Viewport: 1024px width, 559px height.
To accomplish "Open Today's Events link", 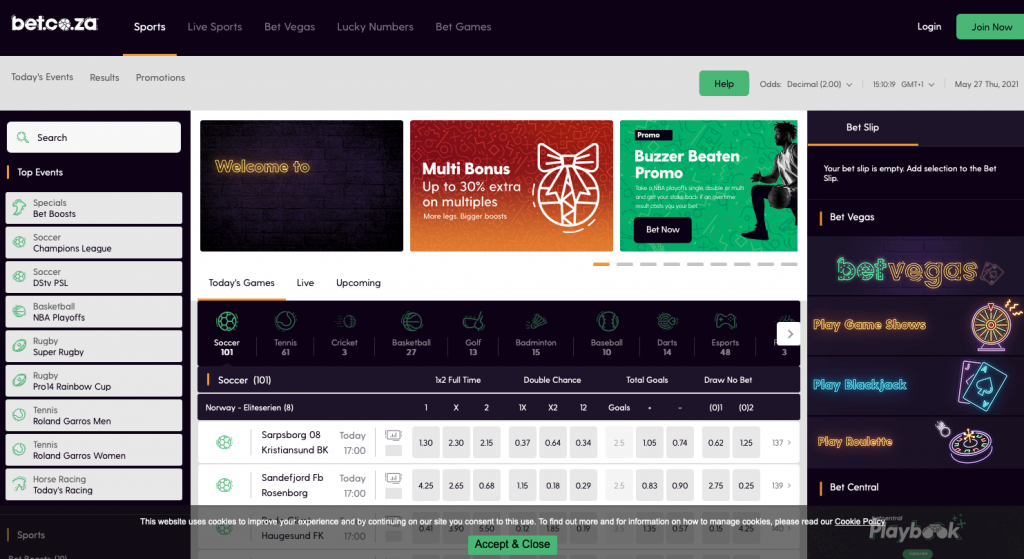I will click(x=42, y=77).
